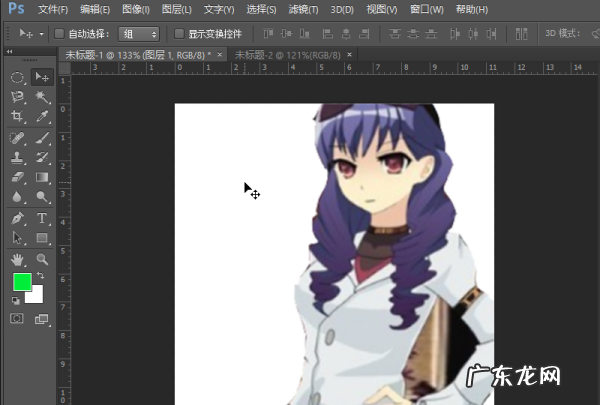Activate the Crop tool
This screenshot has width=600, height=405.
[18, 117]
